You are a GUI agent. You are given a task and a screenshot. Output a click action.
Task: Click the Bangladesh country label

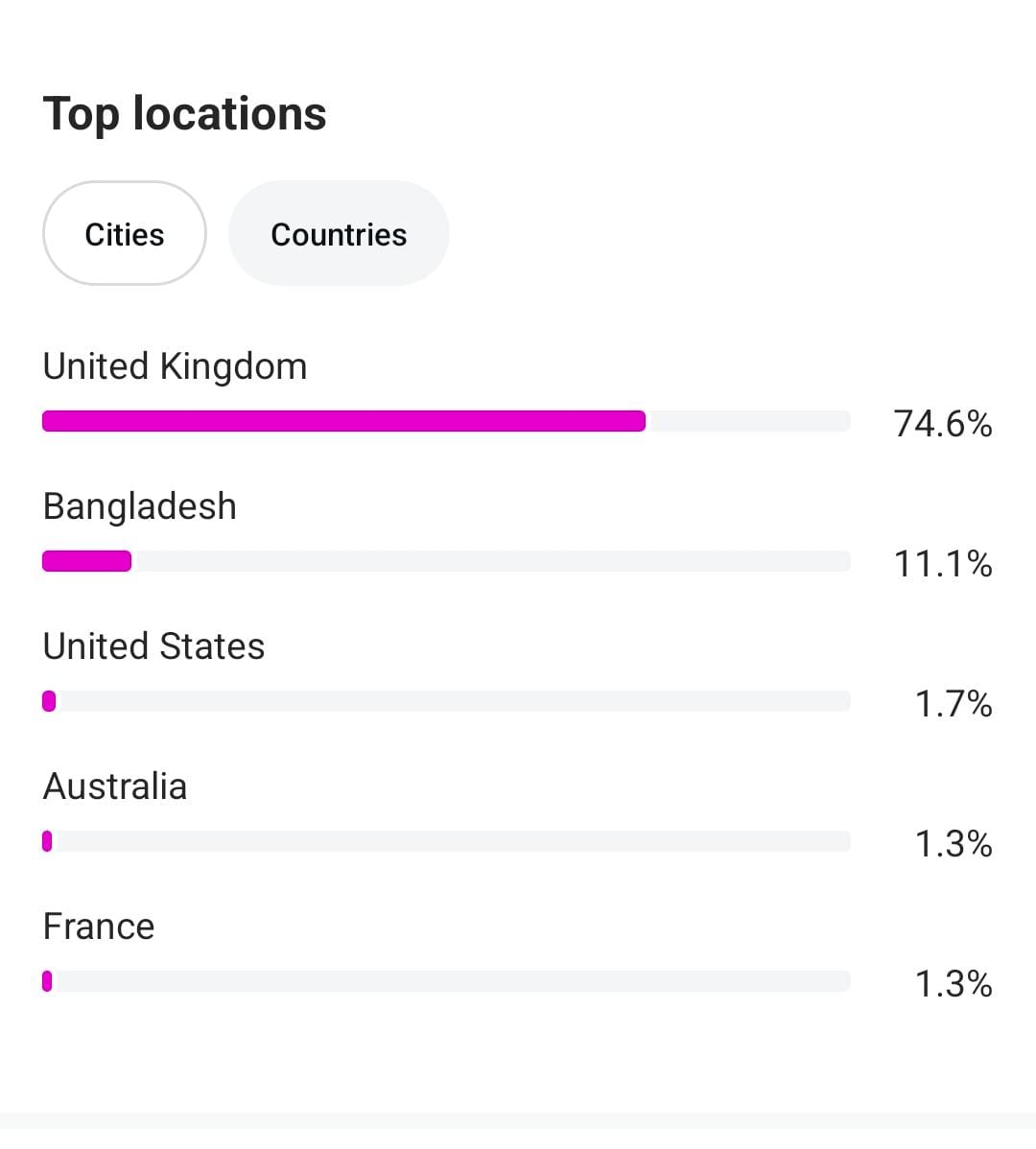(x=140, y=506)
